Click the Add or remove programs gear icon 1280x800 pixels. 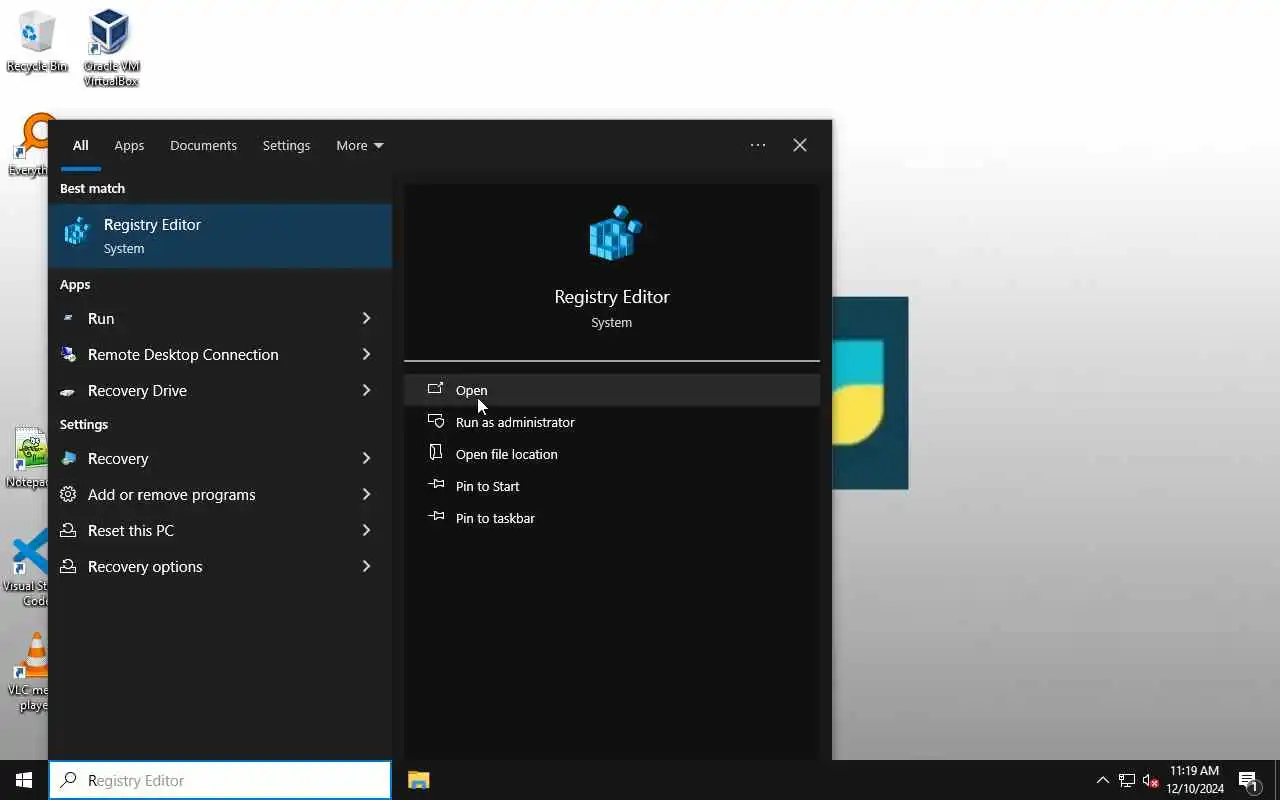pos(68,494)
